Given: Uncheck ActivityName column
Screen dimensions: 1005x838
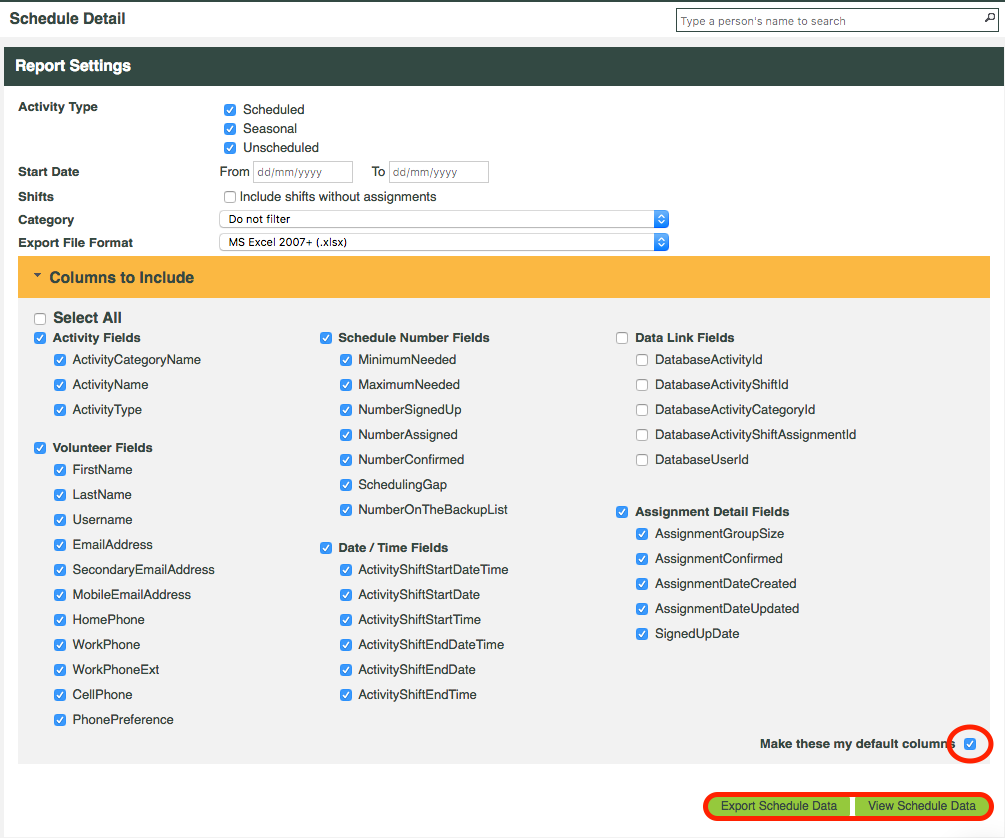Looking at the screenshot, I should pyautogui.click(x=60, y=385).
